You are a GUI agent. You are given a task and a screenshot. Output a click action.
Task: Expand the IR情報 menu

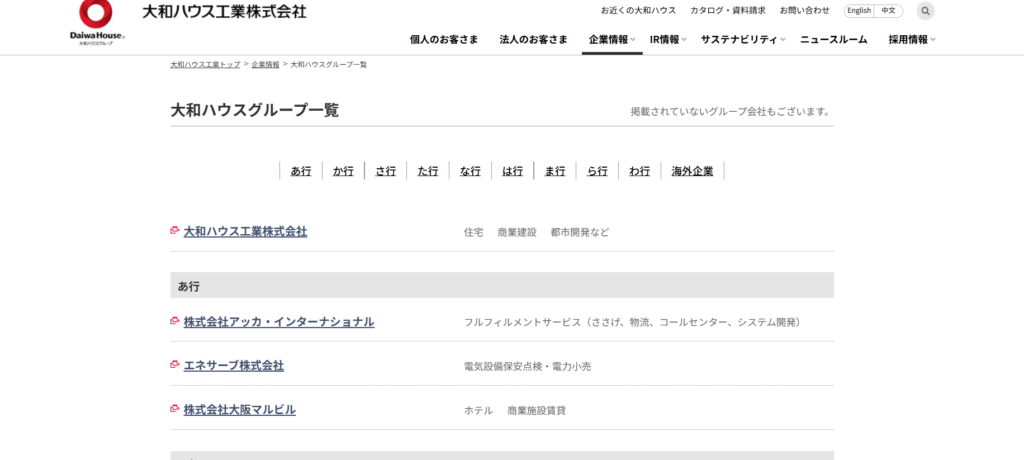coord(667,40)
